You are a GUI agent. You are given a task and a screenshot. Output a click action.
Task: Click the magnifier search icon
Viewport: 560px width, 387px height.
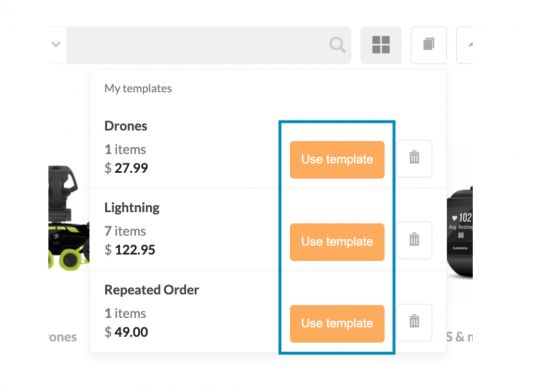click(337, 45)
